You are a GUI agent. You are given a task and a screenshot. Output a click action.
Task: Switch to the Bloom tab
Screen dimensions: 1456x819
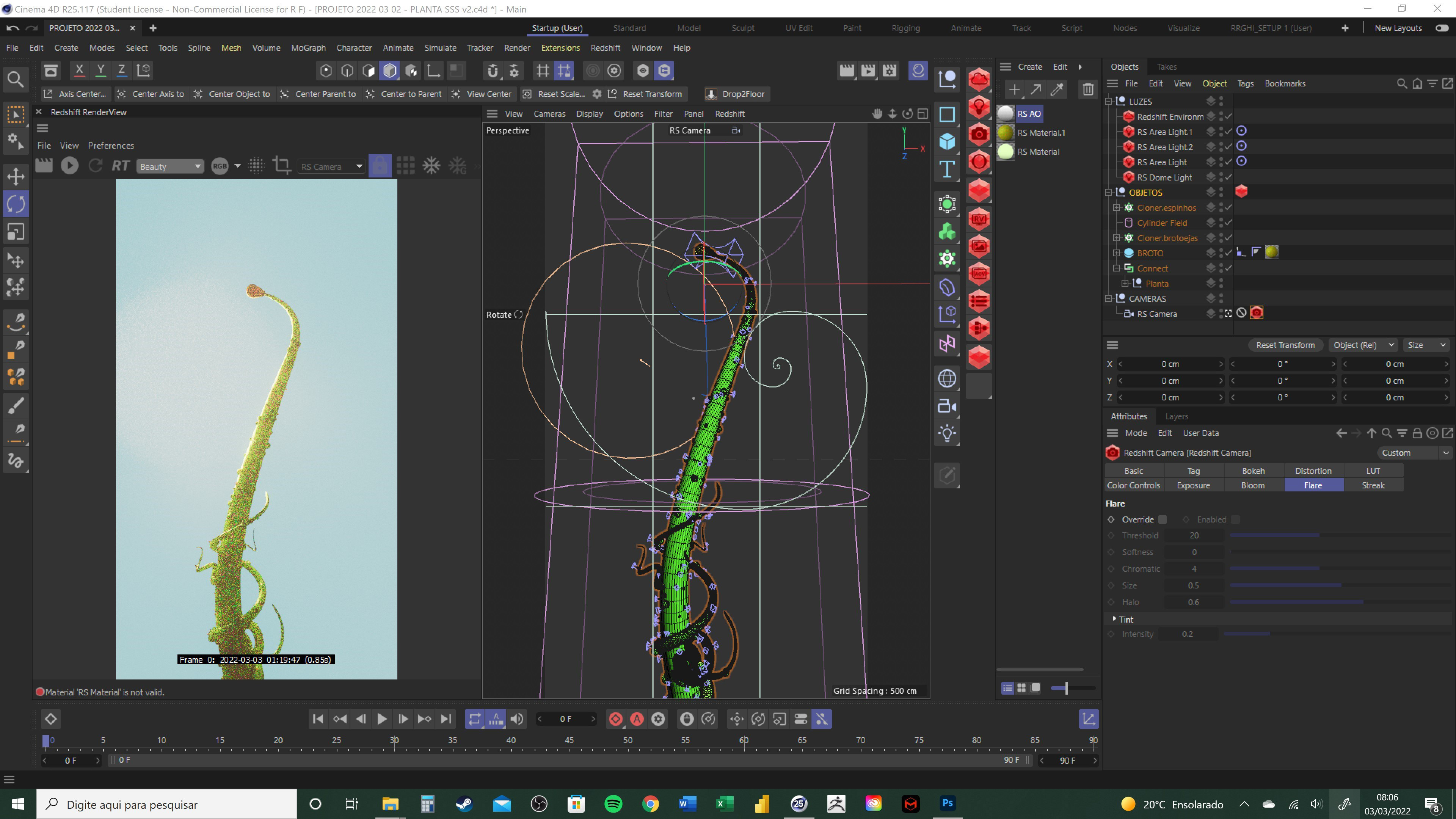click(x=1252, y=485)
